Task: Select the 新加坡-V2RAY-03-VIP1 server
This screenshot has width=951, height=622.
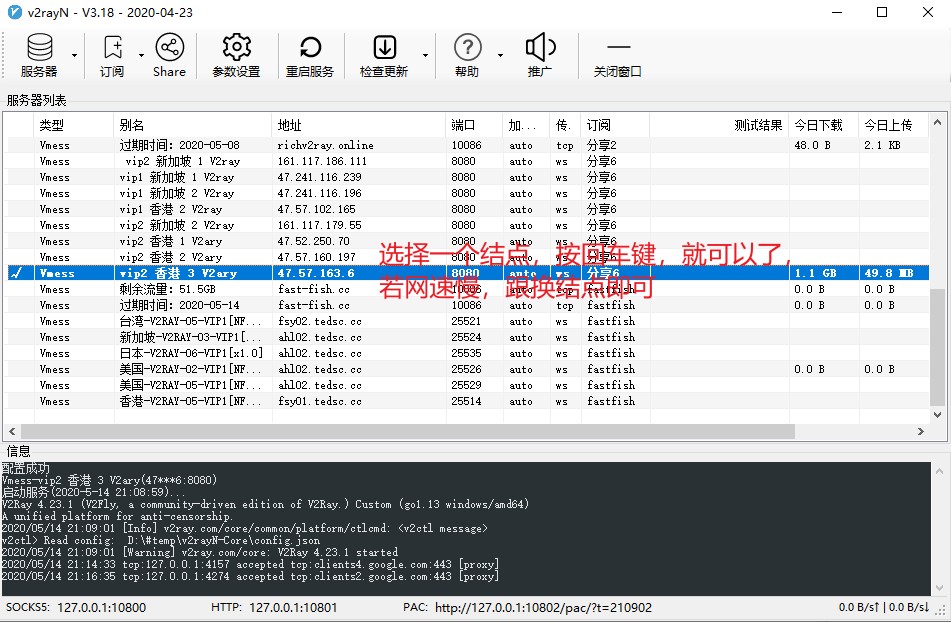Action: pos(466,337)
